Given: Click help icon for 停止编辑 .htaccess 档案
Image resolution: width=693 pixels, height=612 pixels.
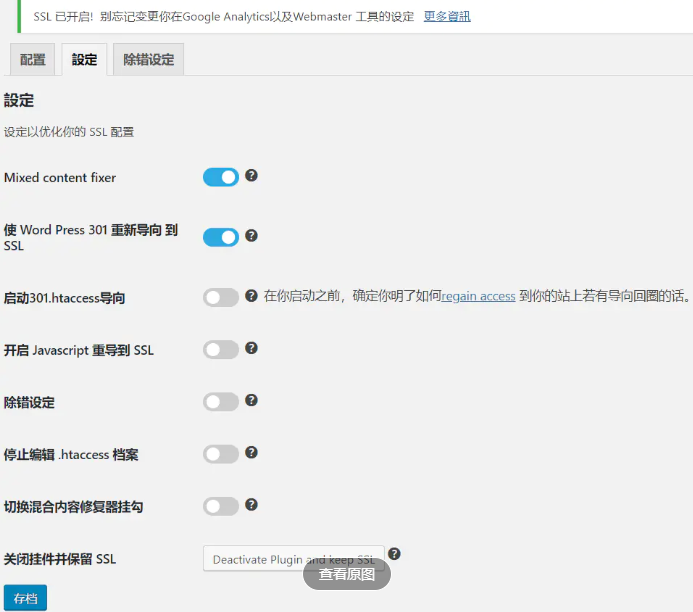Looking at the screenshot, I should click(x=251, y=452).
